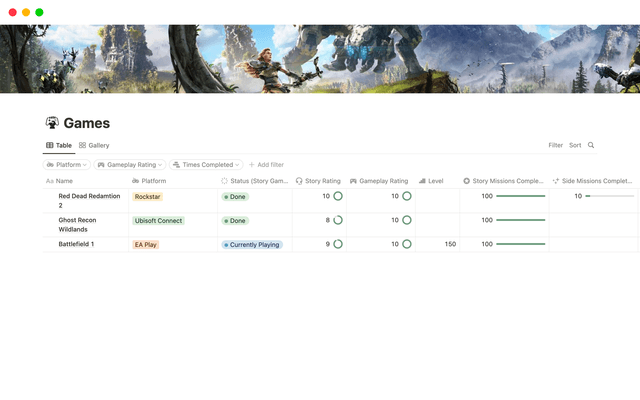640x400 pixels.
Task: Open the Platform filter dropdown
Action: click(67, 164)
